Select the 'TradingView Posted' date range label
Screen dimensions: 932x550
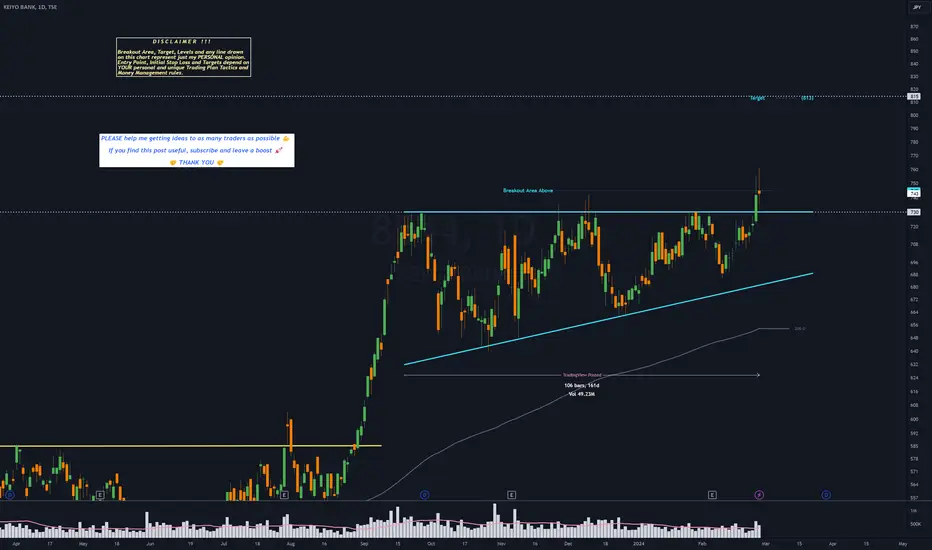point(582,375)
